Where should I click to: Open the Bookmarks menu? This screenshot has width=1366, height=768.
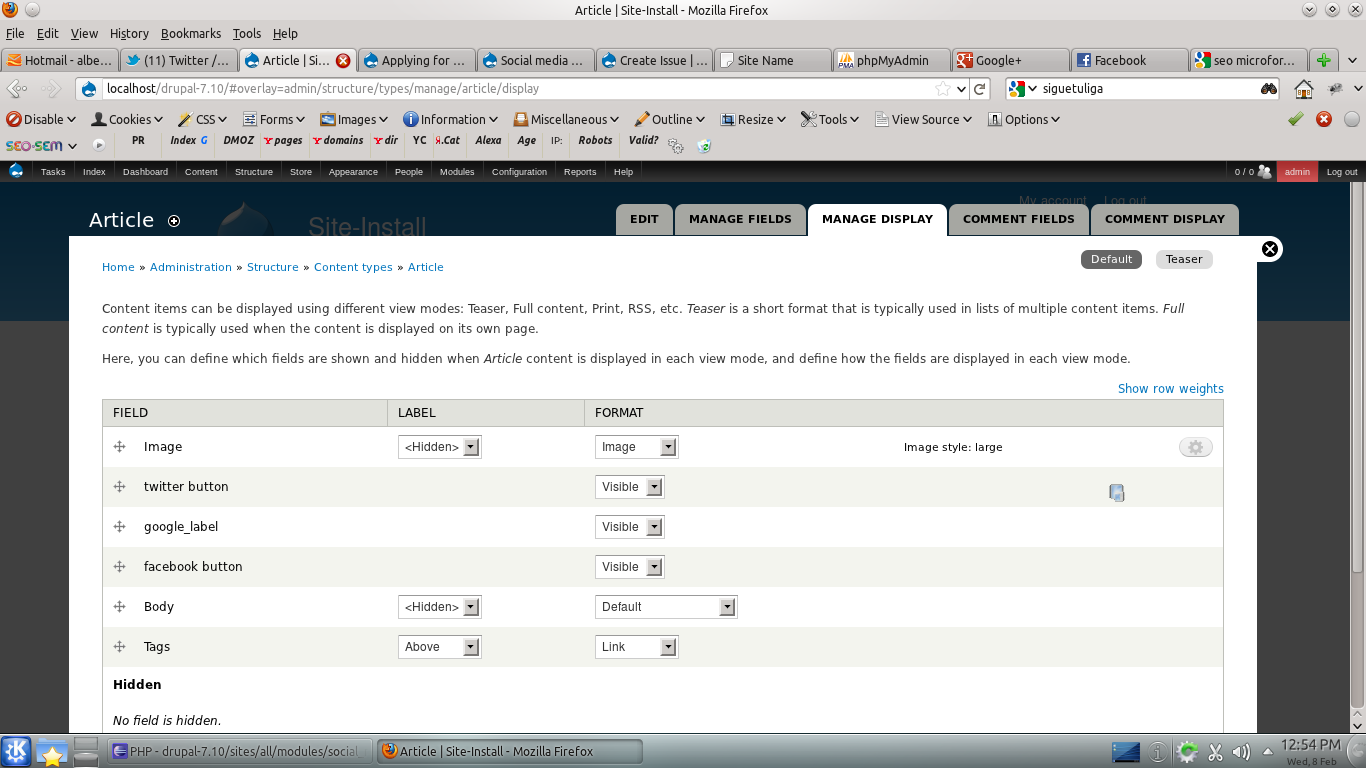click(191, 33)
